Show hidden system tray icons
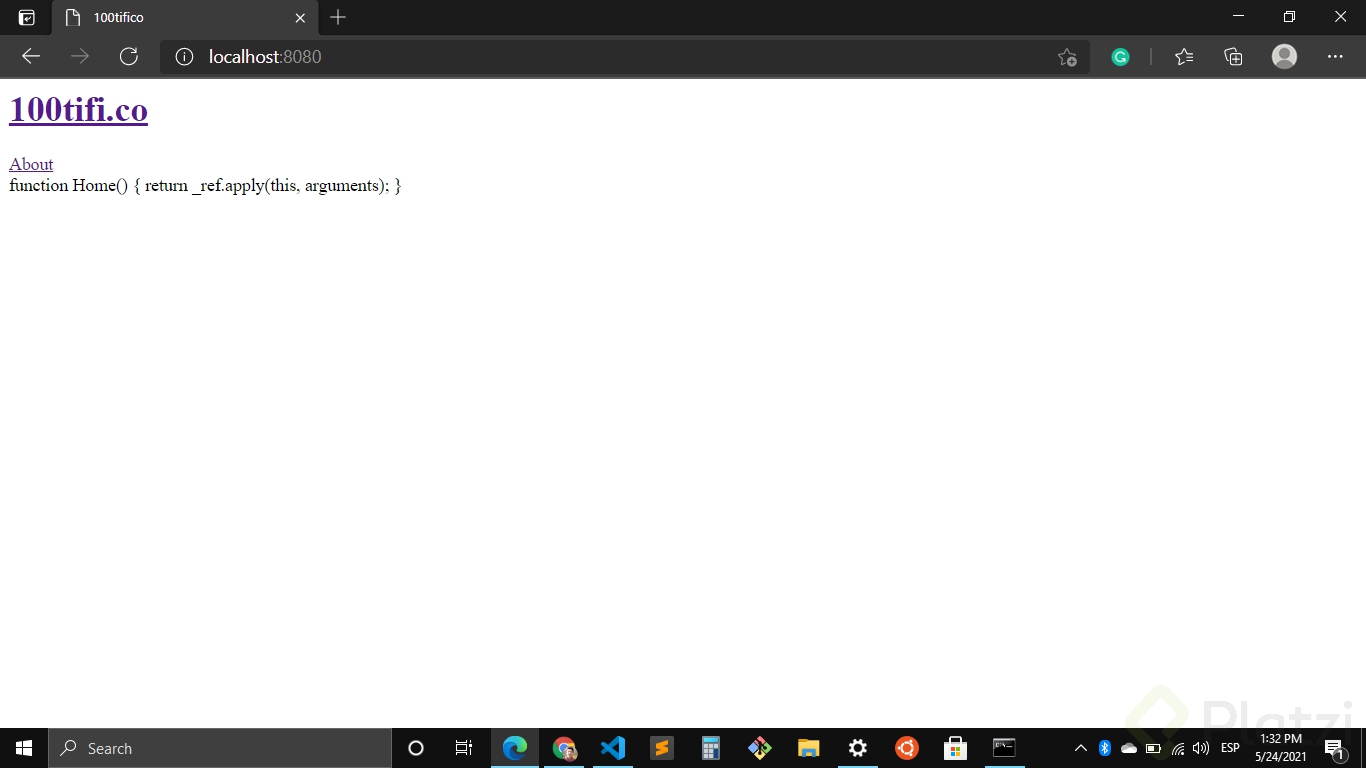The width and height of the screenshot is (1366, 768). pyautogui.click(x=1081, y=748)
